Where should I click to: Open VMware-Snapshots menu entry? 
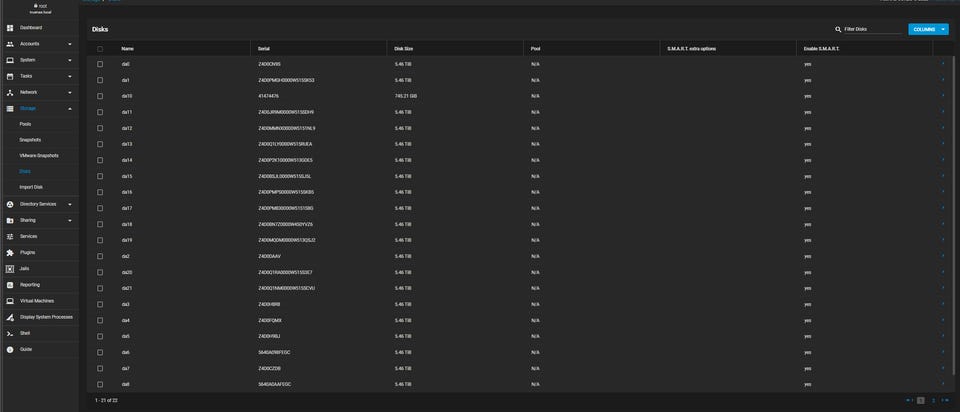click(40, 155)
